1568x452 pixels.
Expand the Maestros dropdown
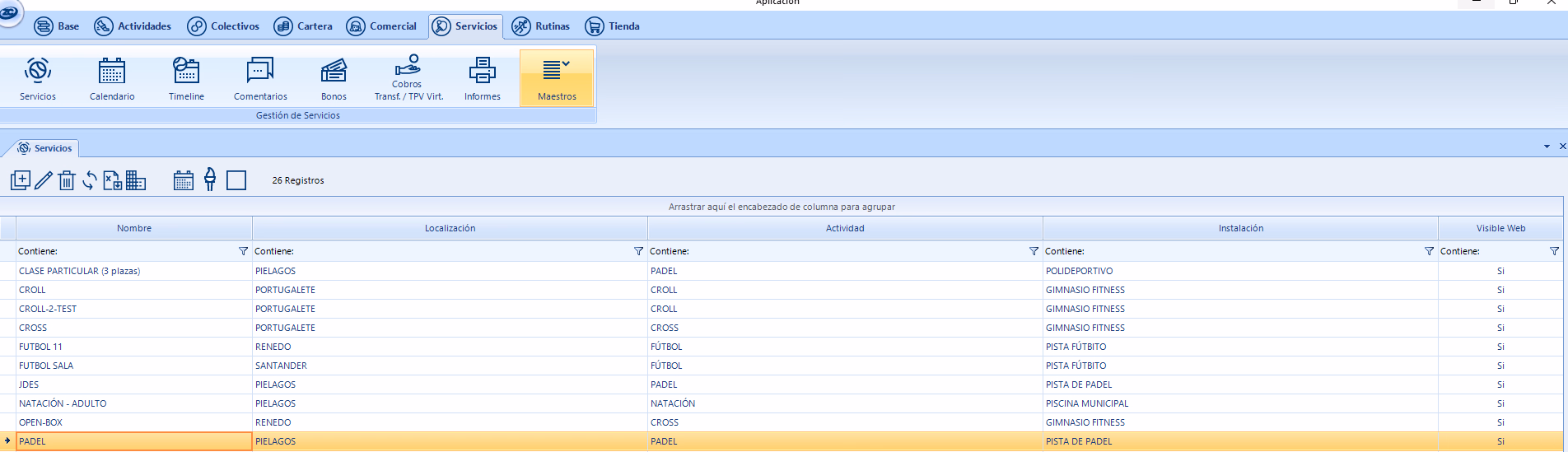click(557, 79)
